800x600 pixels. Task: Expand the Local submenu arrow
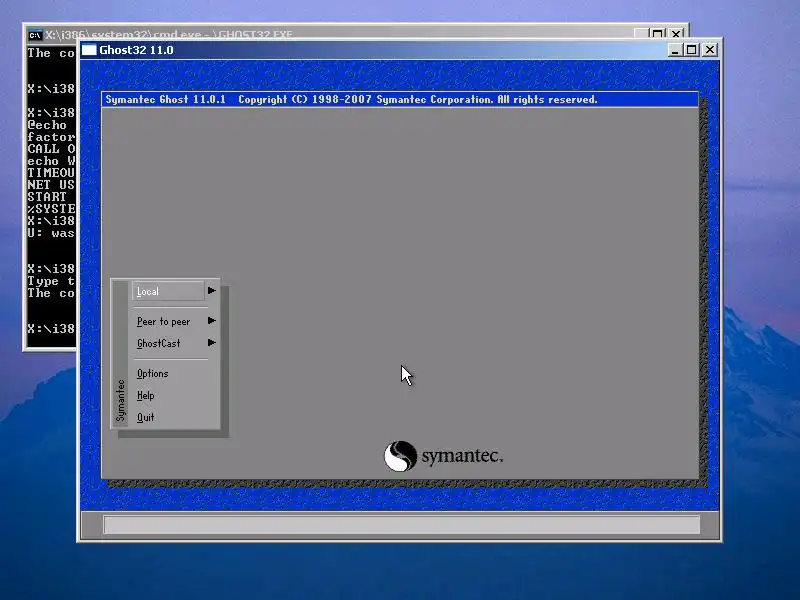pos(212,291)
